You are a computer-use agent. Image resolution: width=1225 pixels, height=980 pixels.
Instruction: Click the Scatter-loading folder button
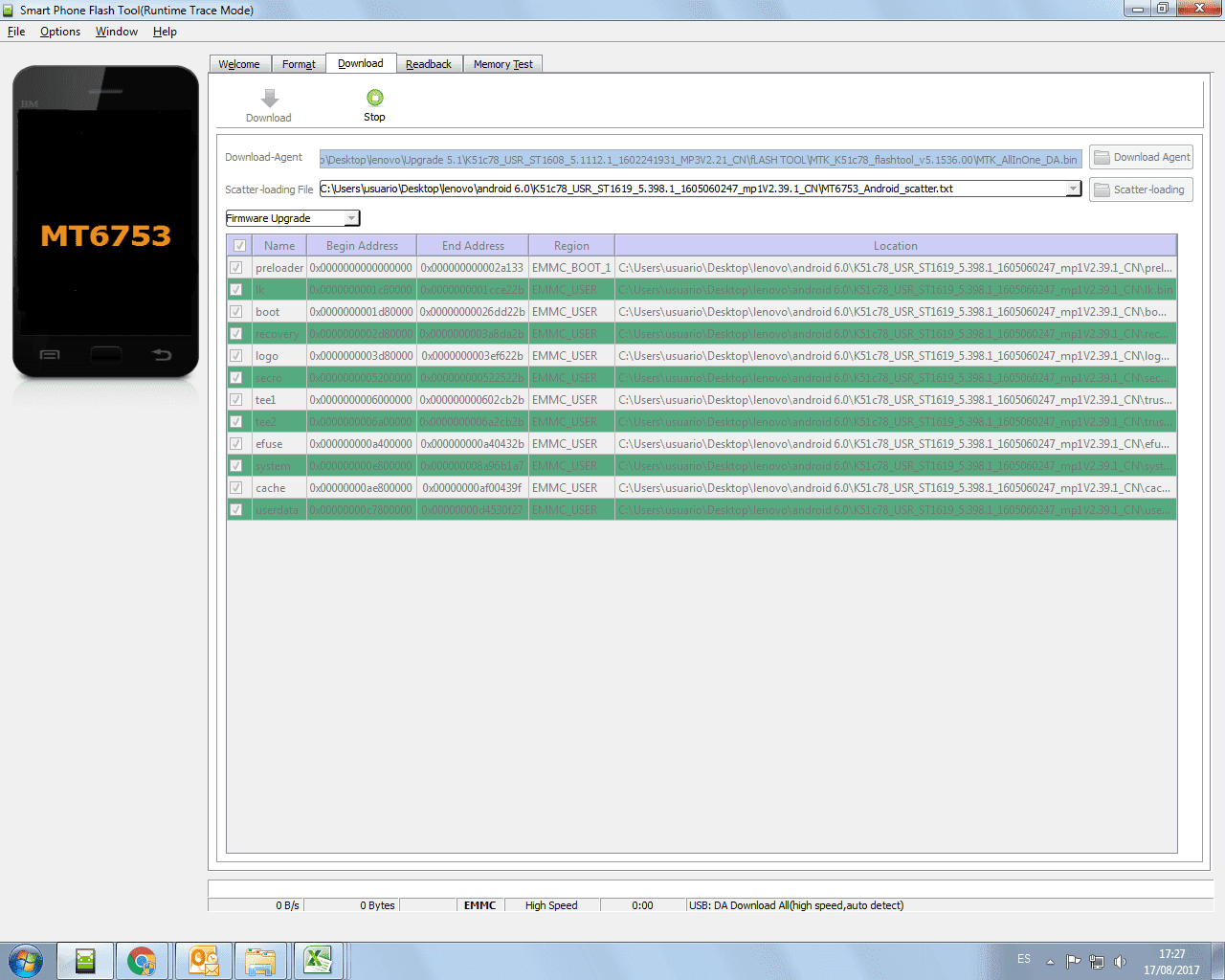pos(1141,189)
